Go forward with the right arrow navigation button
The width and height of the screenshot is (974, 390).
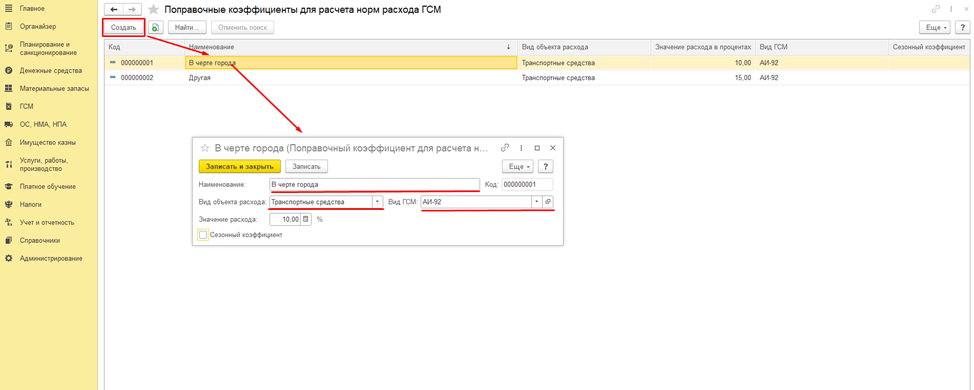coord(132,9)
